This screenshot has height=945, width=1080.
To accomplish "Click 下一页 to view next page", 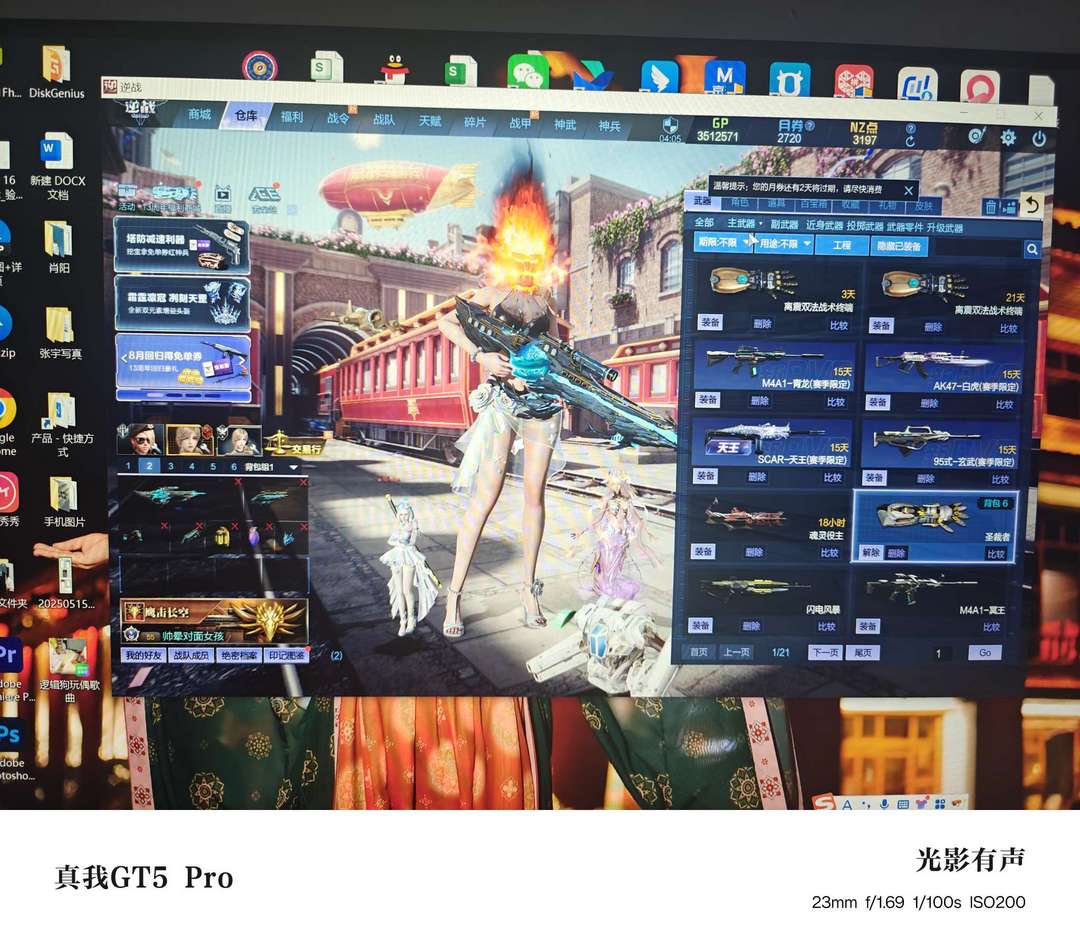I will (825, 652).
